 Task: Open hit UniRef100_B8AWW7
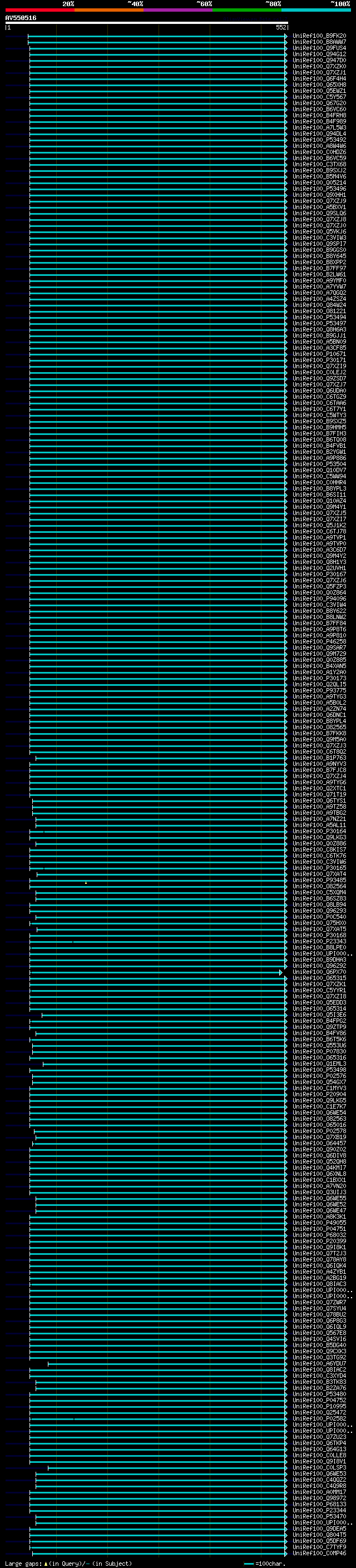[x=319, y=42]
